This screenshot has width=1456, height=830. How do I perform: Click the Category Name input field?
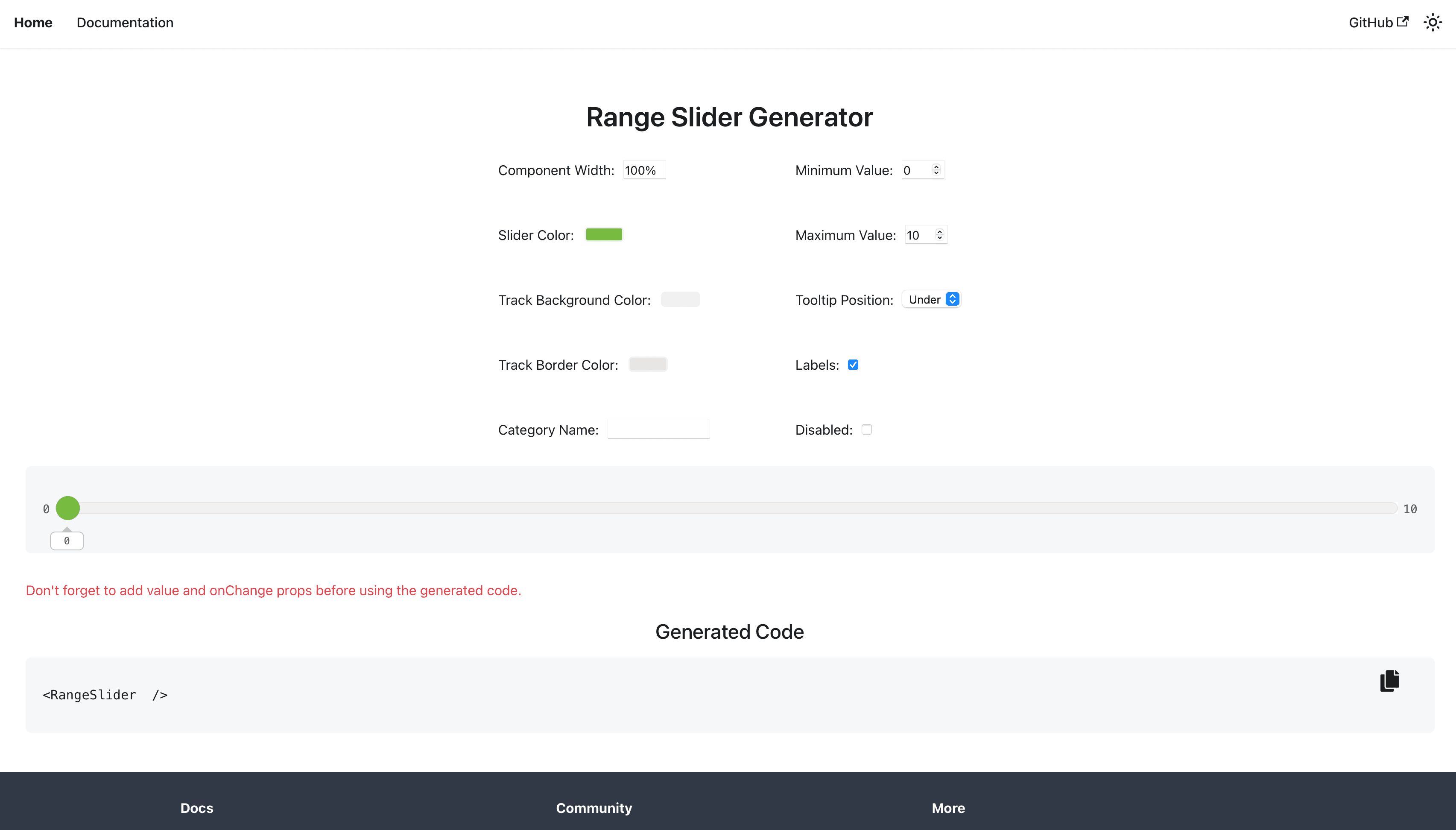[658, 429]
